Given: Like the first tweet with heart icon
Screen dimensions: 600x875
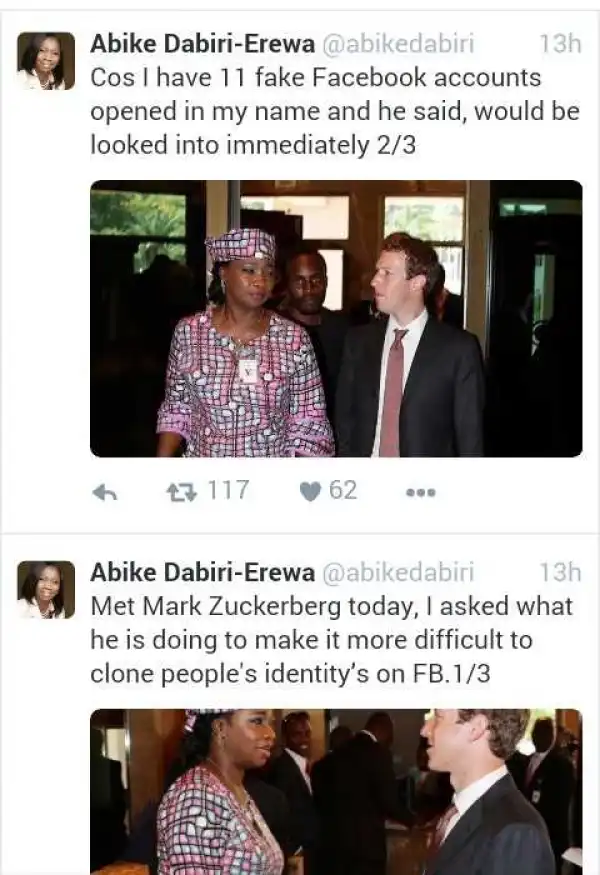Looking at the screenshot, I should pos(312,491).
